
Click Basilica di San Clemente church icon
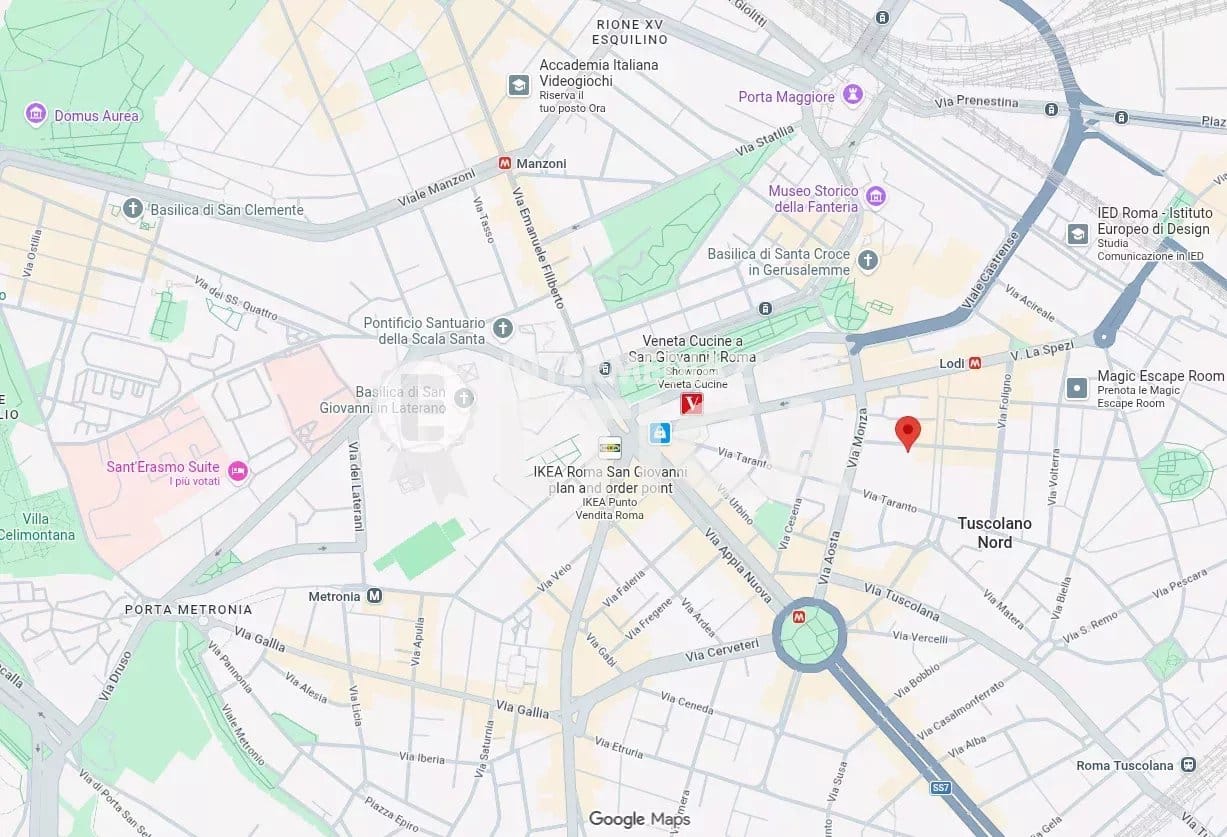tap(133, 209)
